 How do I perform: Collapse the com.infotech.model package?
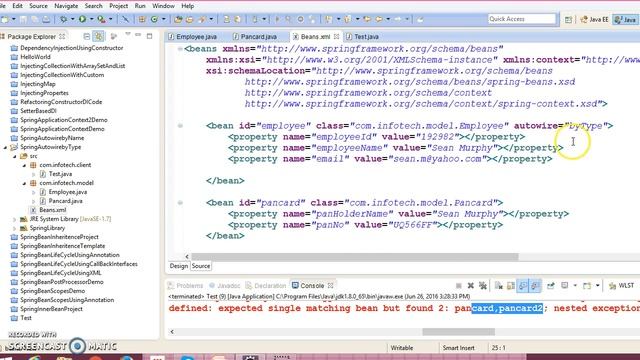24,183
